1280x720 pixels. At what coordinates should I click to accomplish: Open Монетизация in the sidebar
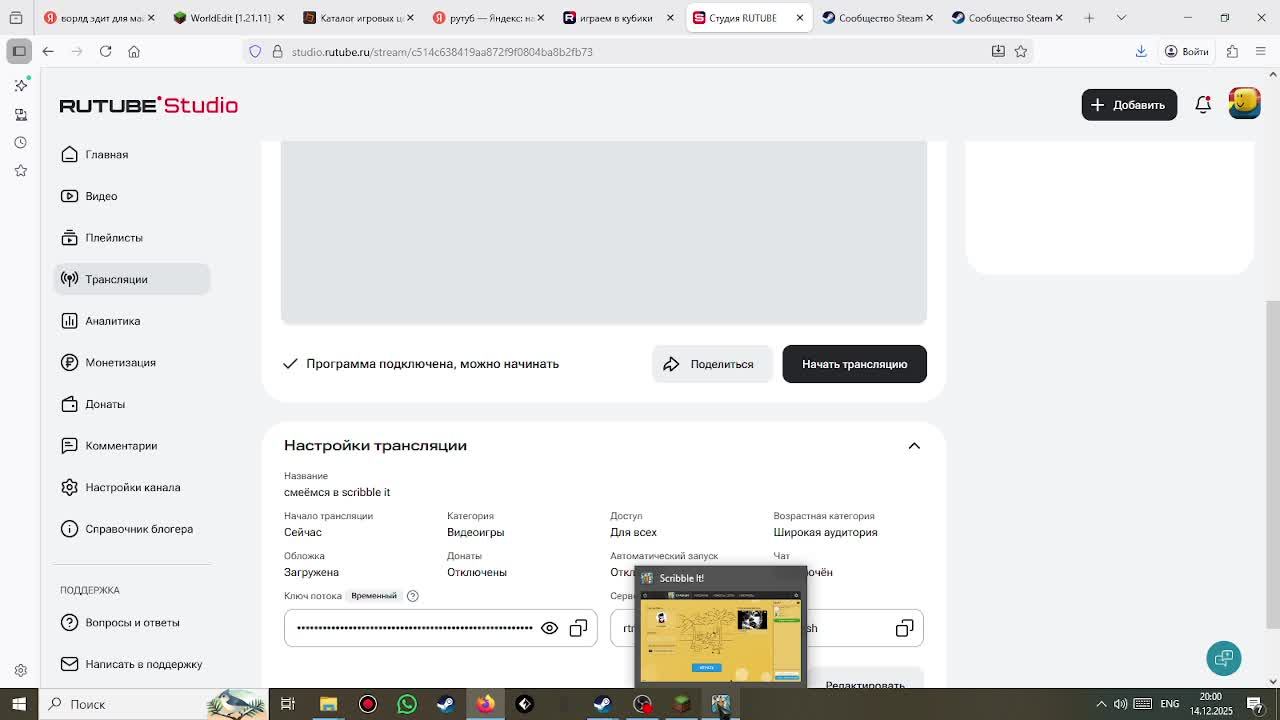pos(132,363)
